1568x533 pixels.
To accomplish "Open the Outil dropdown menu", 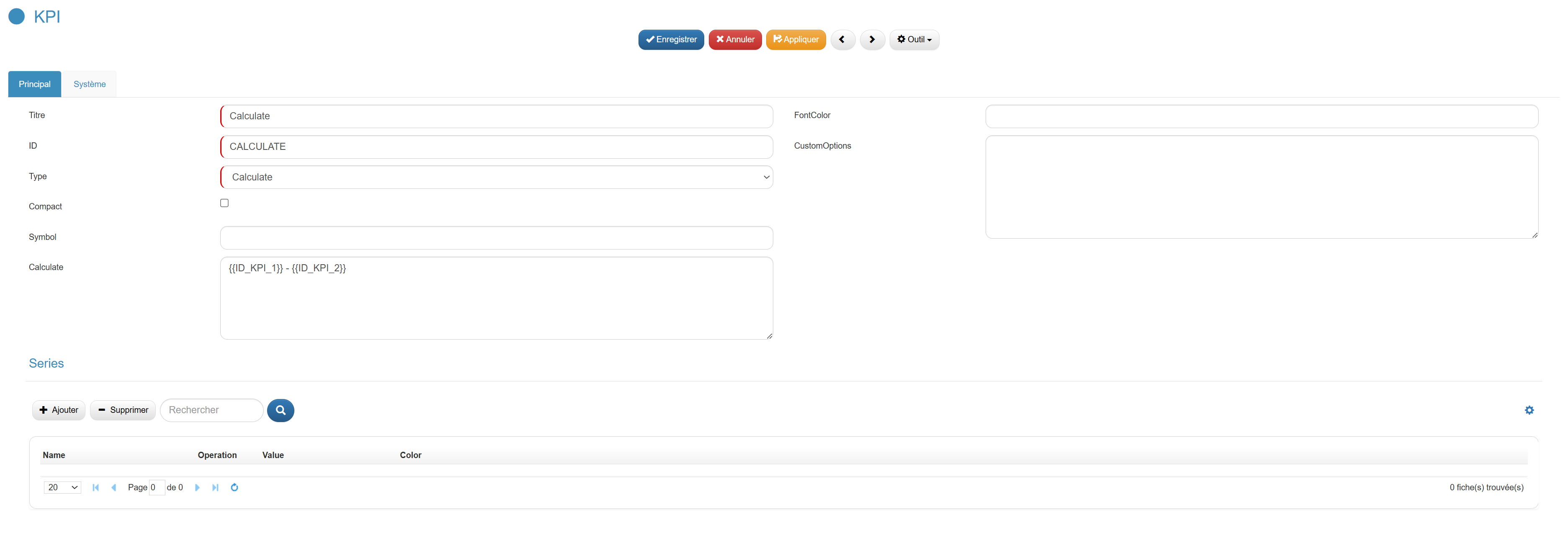I will (x=914, y=39).
